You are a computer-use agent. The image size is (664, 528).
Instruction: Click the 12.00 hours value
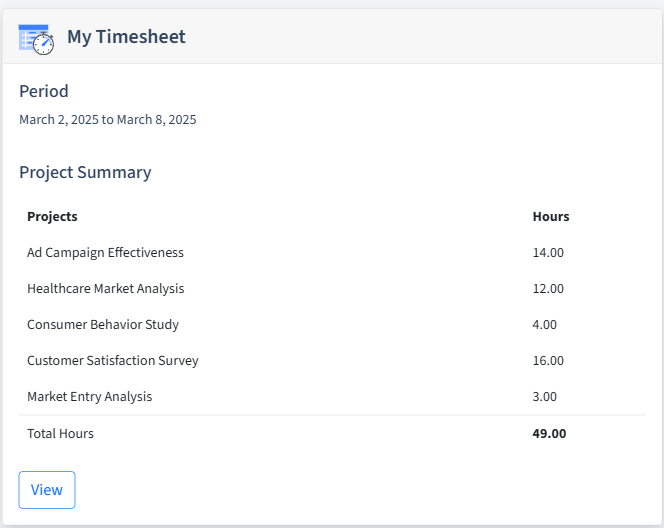[548, 289]
